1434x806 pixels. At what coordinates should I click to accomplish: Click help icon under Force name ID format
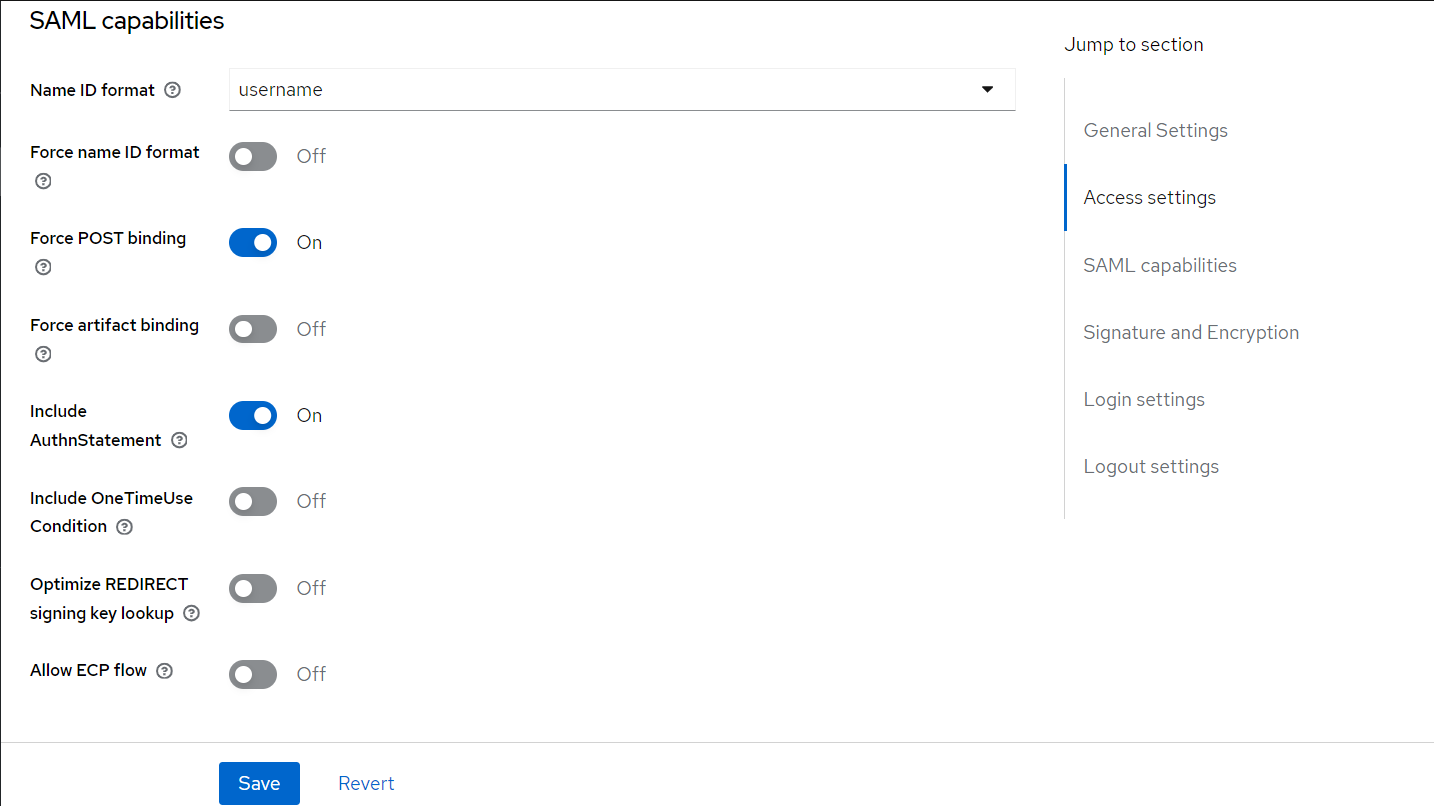click(x=43, y=181)
